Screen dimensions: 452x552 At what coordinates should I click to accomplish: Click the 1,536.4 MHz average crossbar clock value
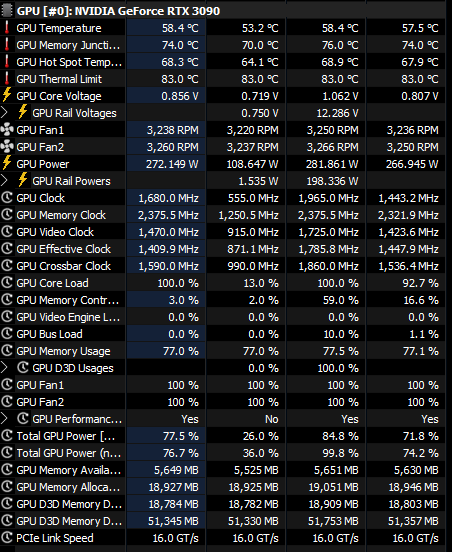pyautogui.click(x=408, y=266)
